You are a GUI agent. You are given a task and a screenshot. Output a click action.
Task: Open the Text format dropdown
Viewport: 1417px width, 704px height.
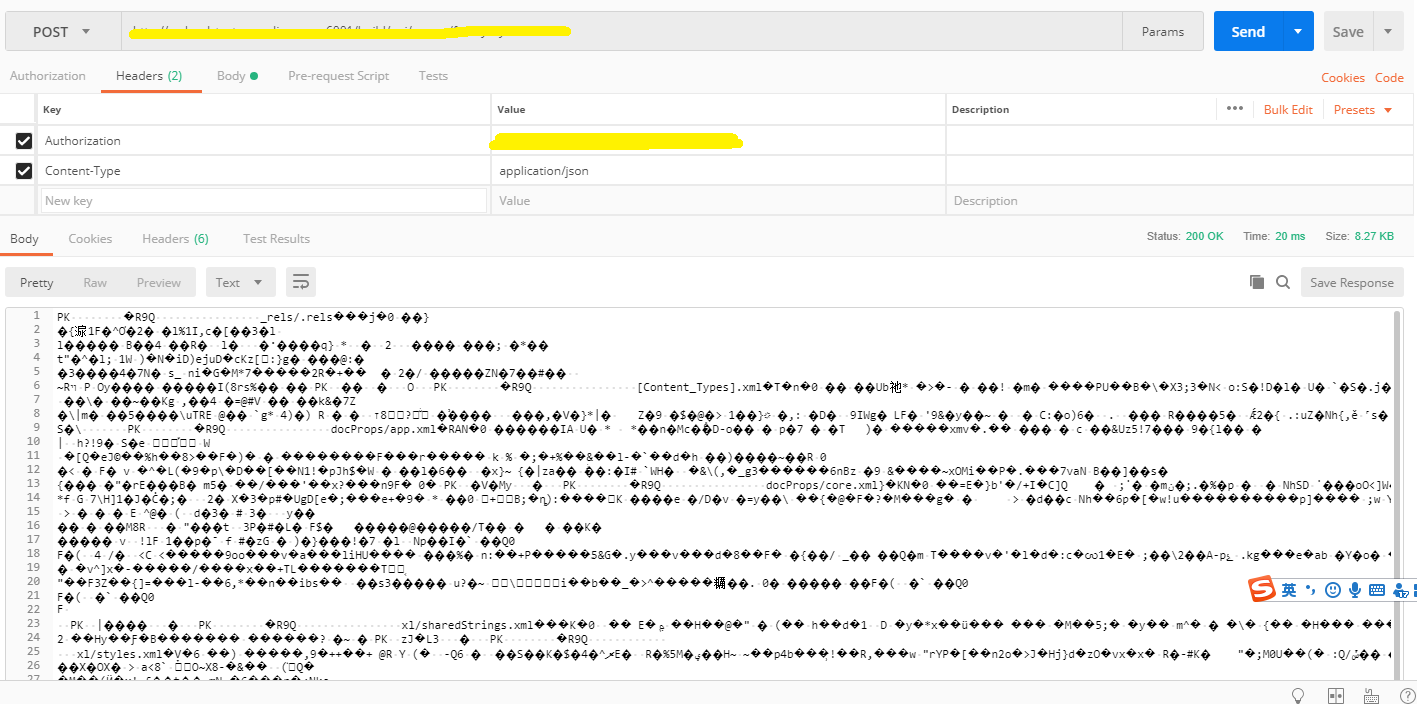pos(240,283)
